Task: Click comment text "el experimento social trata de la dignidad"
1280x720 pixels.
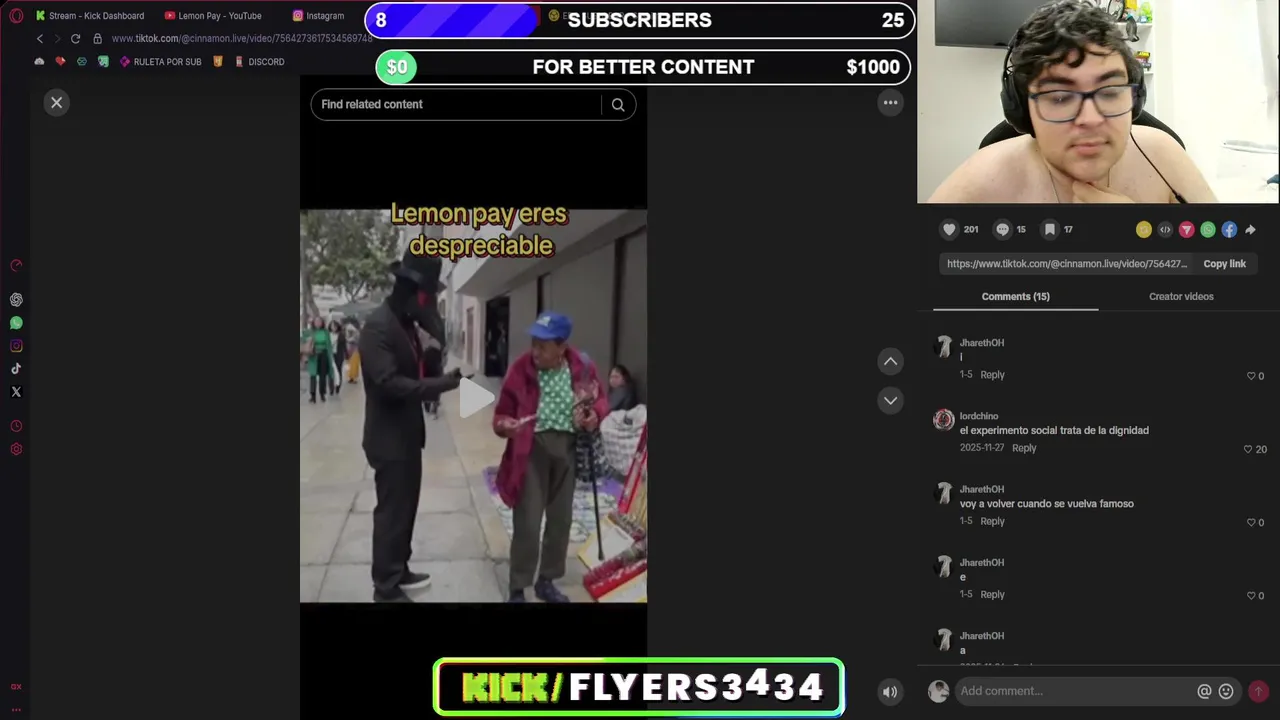Action: click(1054, 431)
